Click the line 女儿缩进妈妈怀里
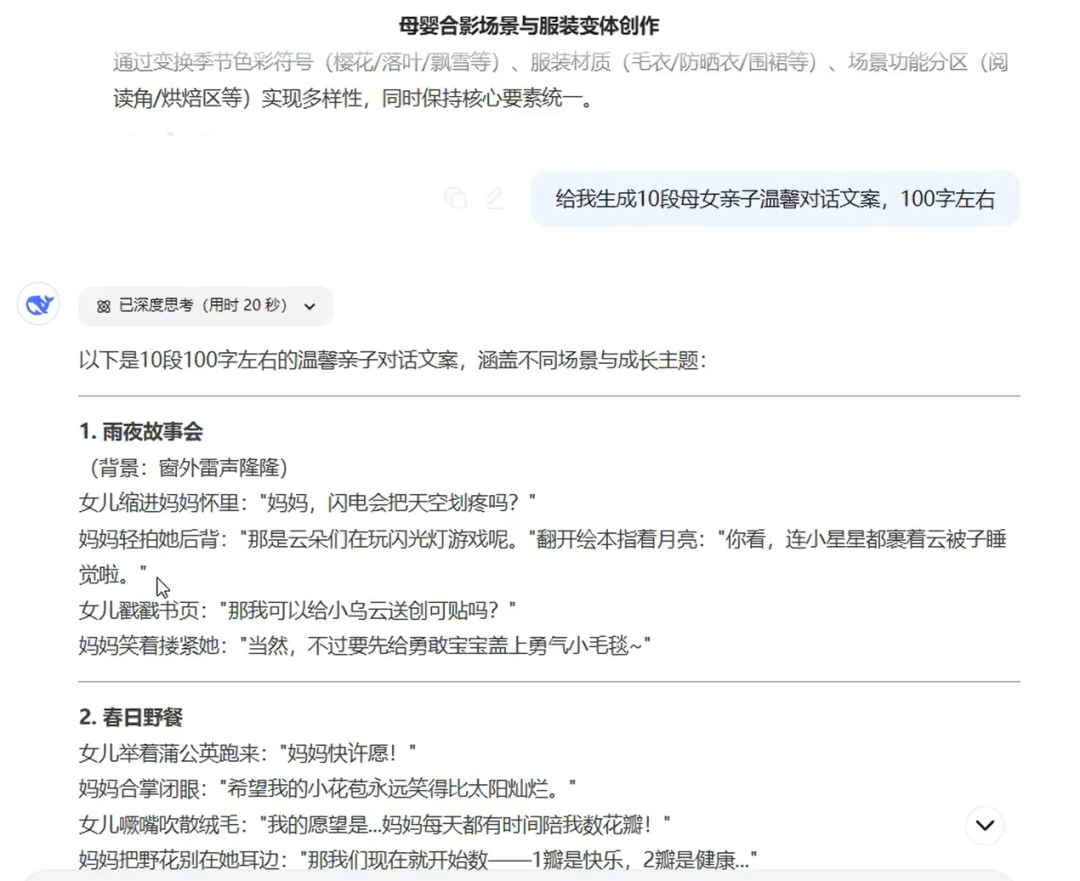The width and height of the screenshot is (1080, 881). point(307,503)
